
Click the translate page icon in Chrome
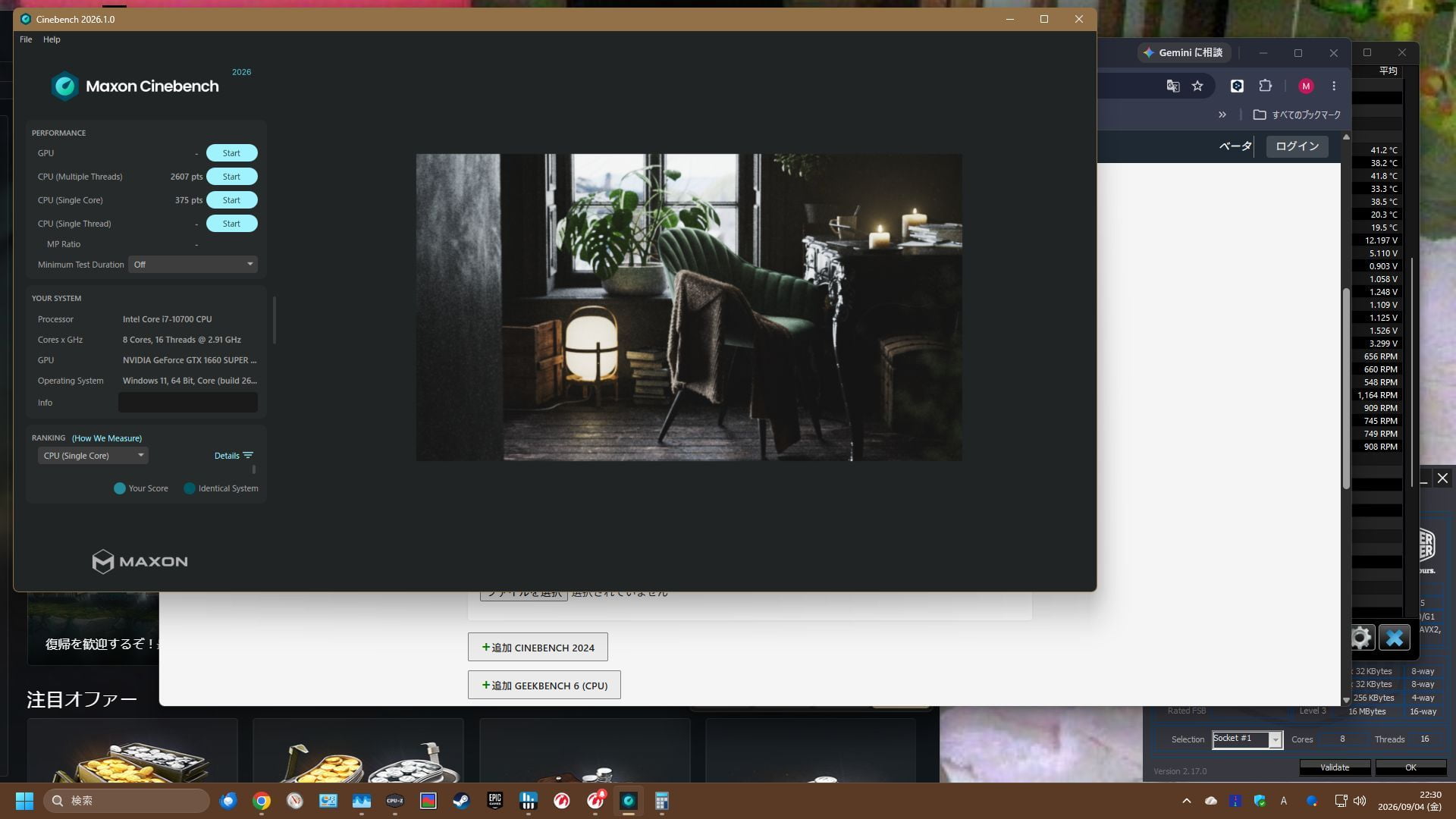tap(1172, 86)
